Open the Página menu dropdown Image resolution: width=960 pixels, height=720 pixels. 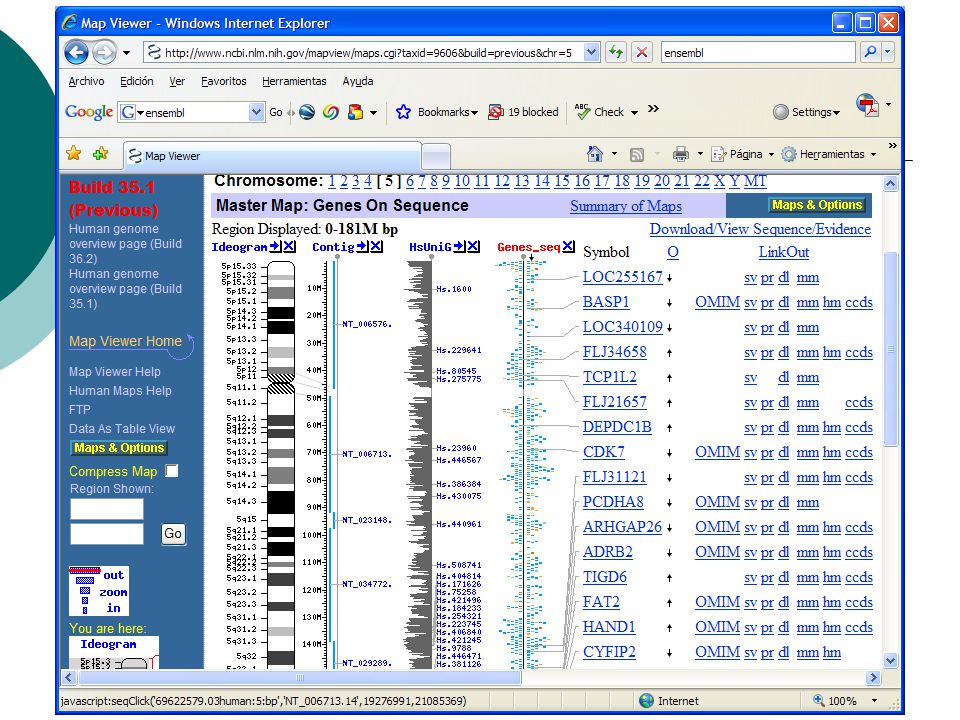click(x=771, y=154)
